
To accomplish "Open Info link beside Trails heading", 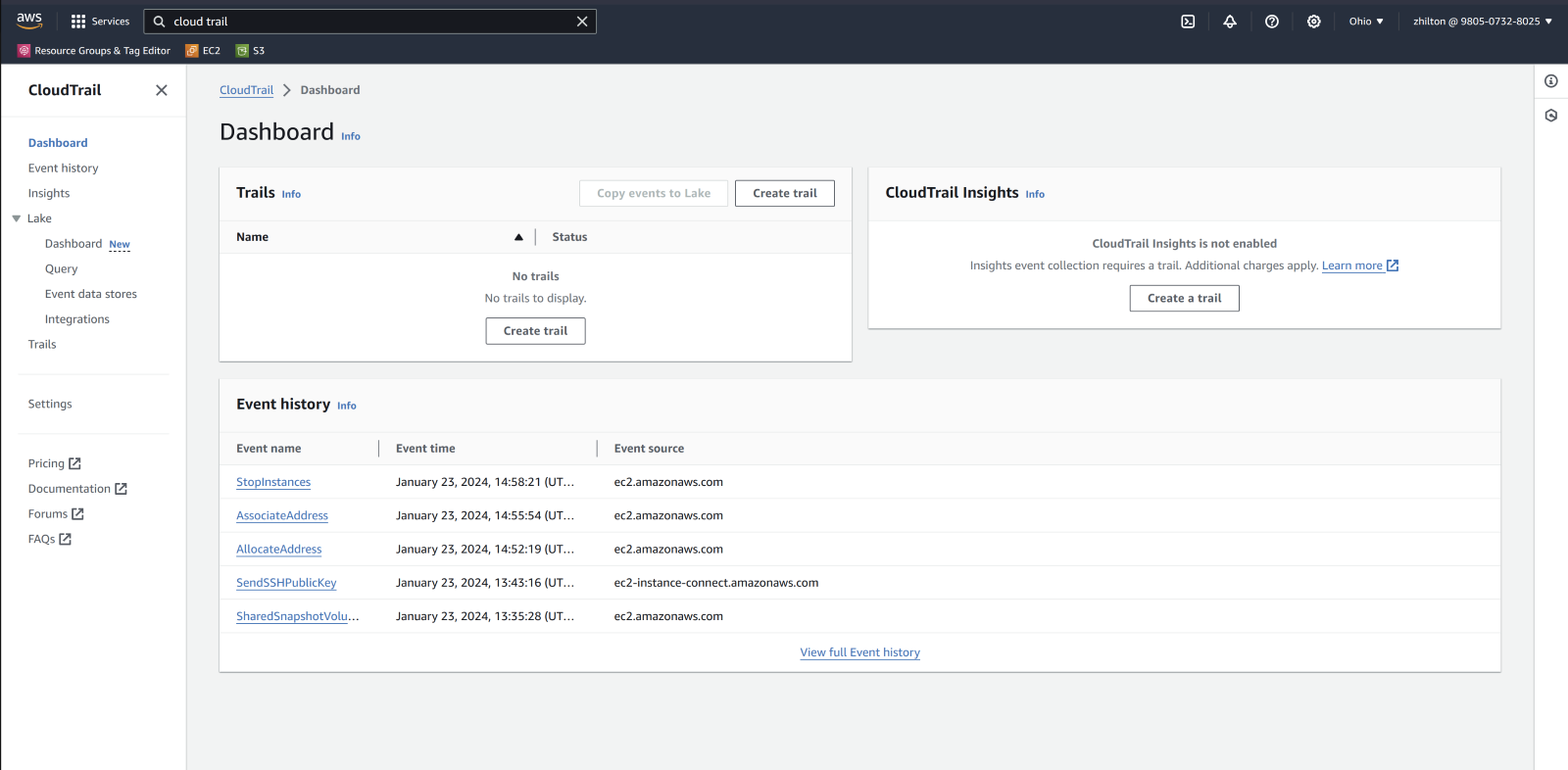I will tap(291, 194).
